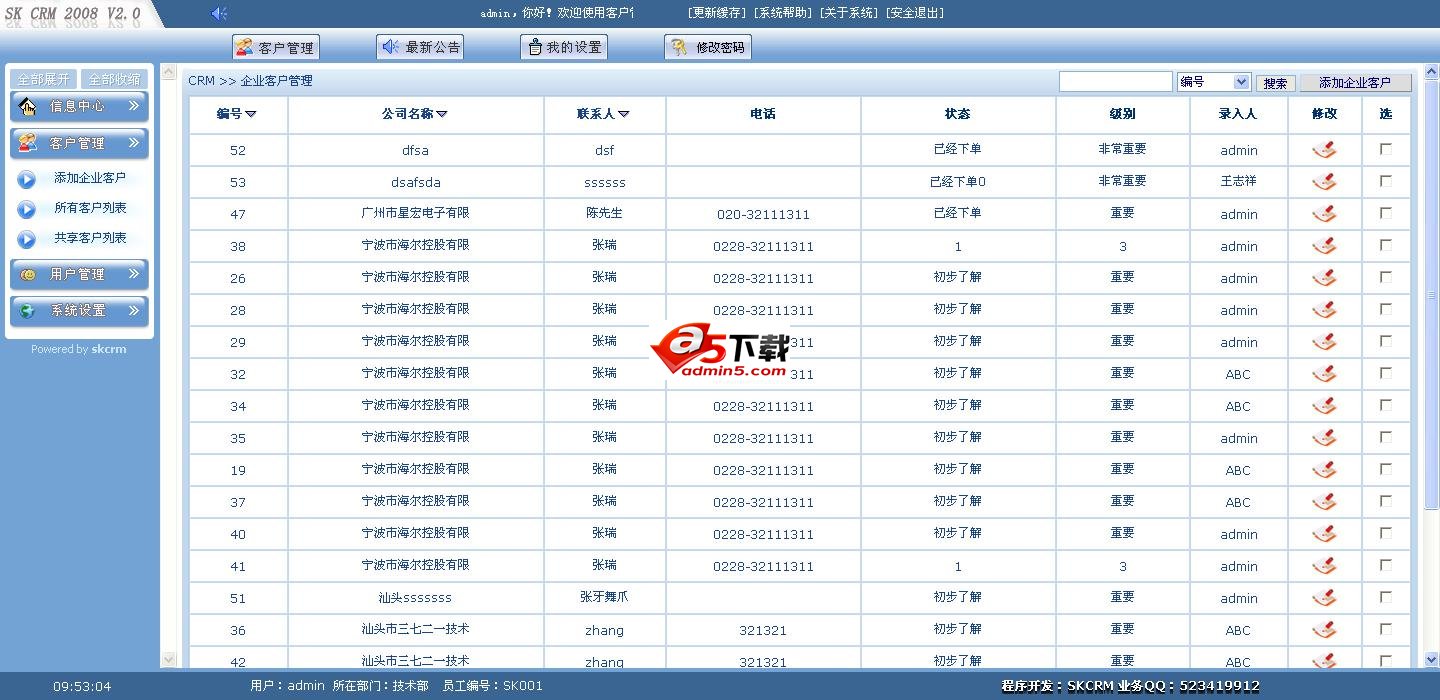The height and width of the screenshot is (700, 1440).
Task: Click the phone number 020-32111311
Action: click(x=763, y=215)
